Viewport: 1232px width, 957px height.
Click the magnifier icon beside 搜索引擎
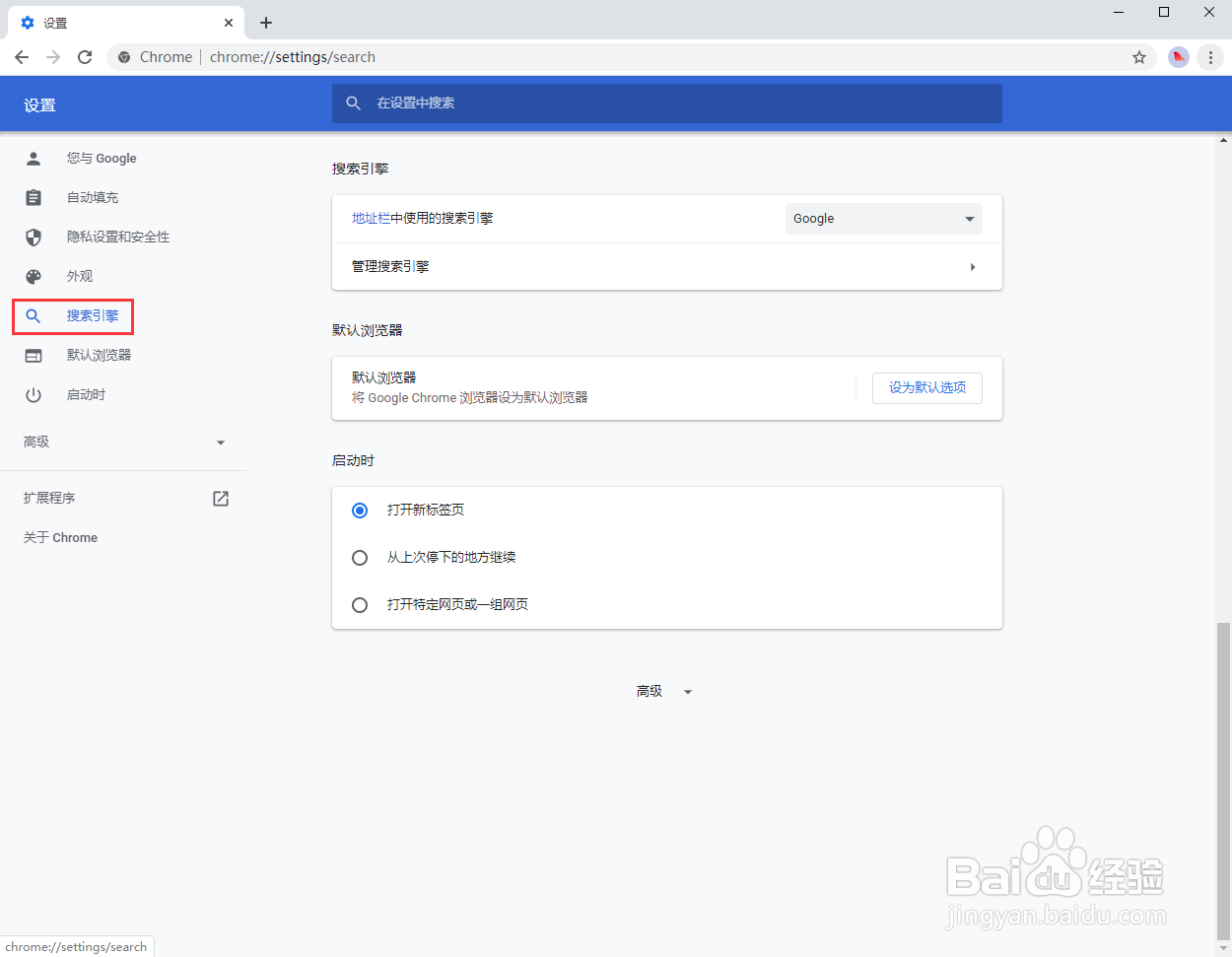pos(34,315)
